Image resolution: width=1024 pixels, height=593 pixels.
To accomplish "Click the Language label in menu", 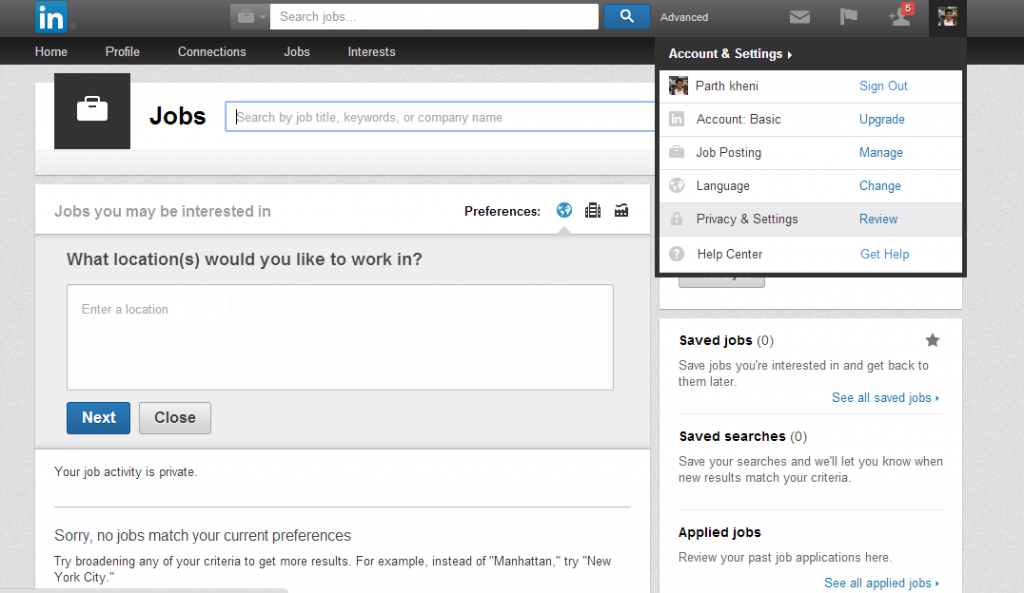I will (723, 186).
